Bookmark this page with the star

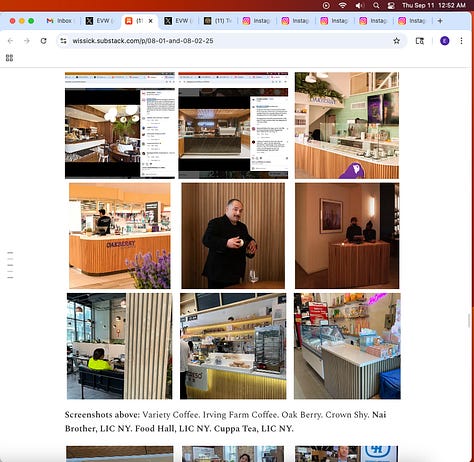(396, 41)
